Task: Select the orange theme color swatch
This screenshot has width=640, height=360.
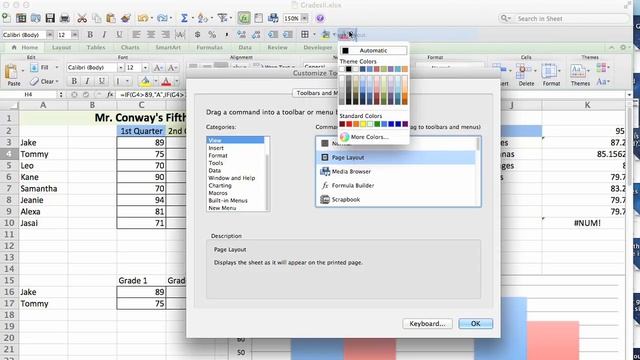Action: click(x=404, y=69)
